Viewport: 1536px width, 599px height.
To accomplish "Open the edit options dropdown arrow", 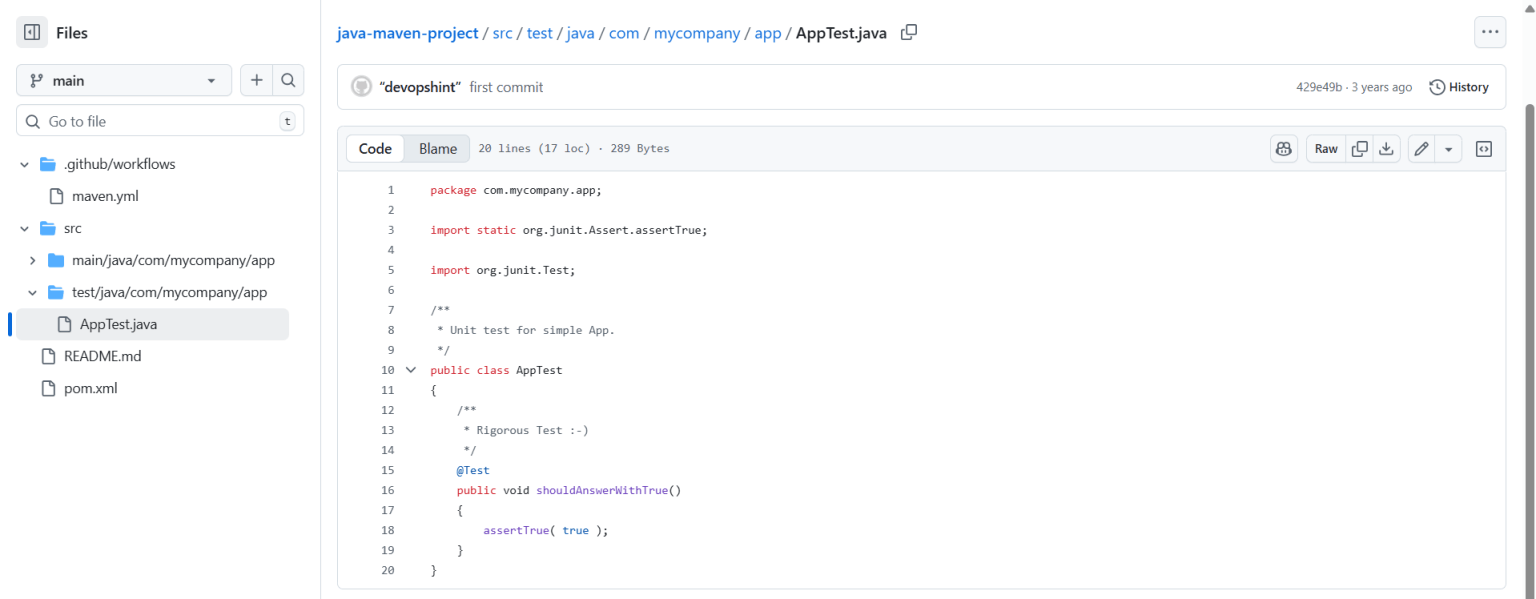I will coord(1447,148).
